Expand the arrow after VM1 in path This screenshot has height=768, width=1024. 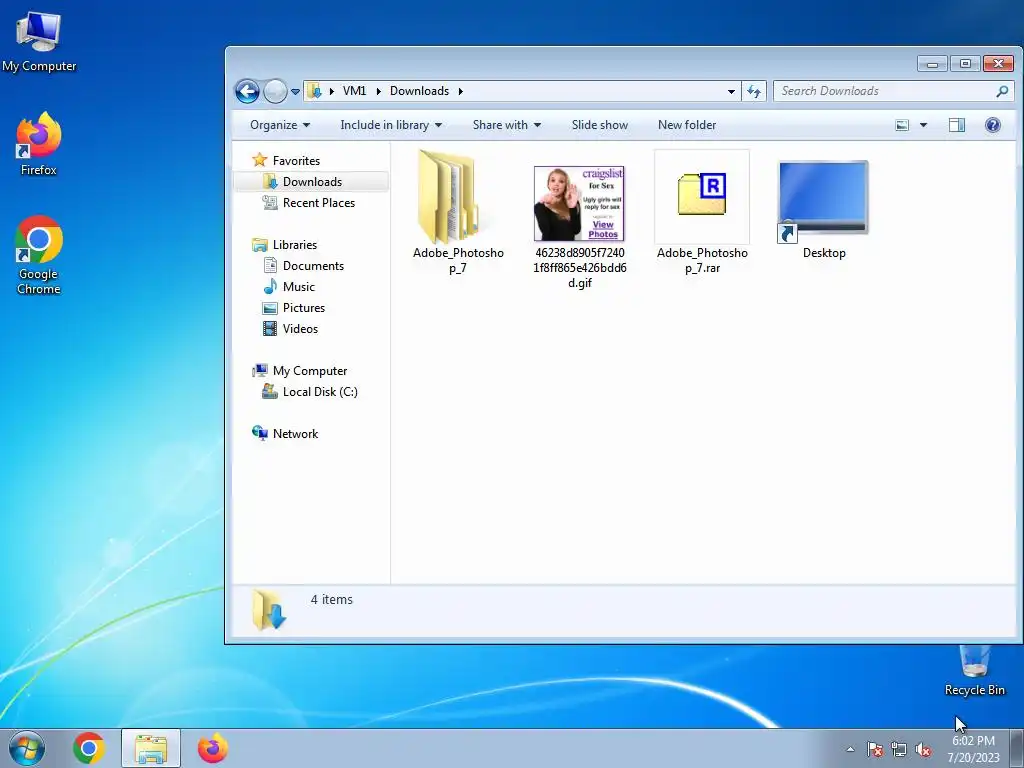pos(378,91)
